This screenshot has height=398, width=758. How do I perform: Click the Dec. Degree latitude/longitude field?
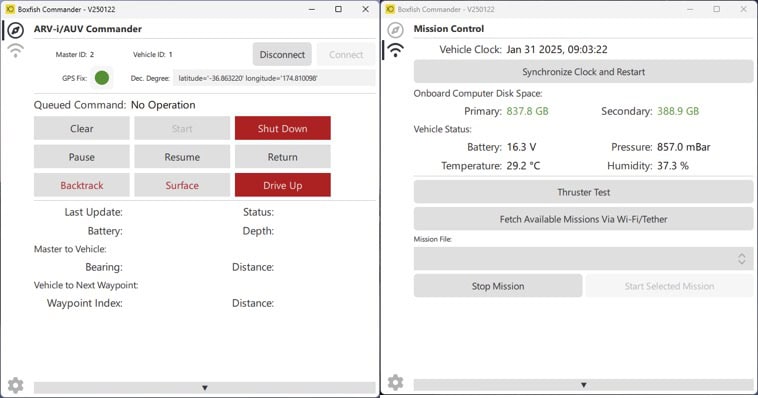(274, 78)
